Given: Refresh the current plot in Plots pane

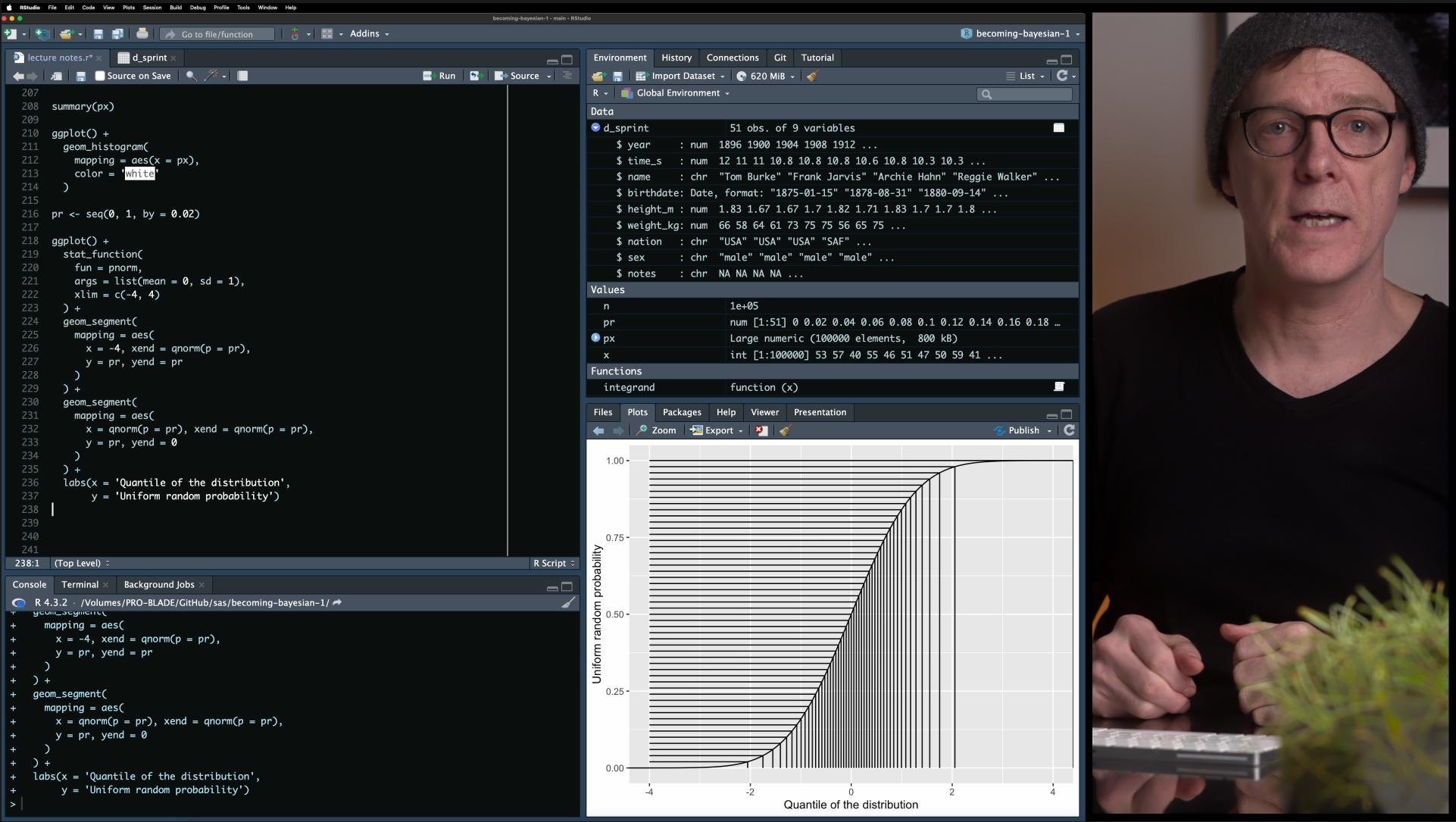Looking at the screenshot, I should [x=1069, y=430].
